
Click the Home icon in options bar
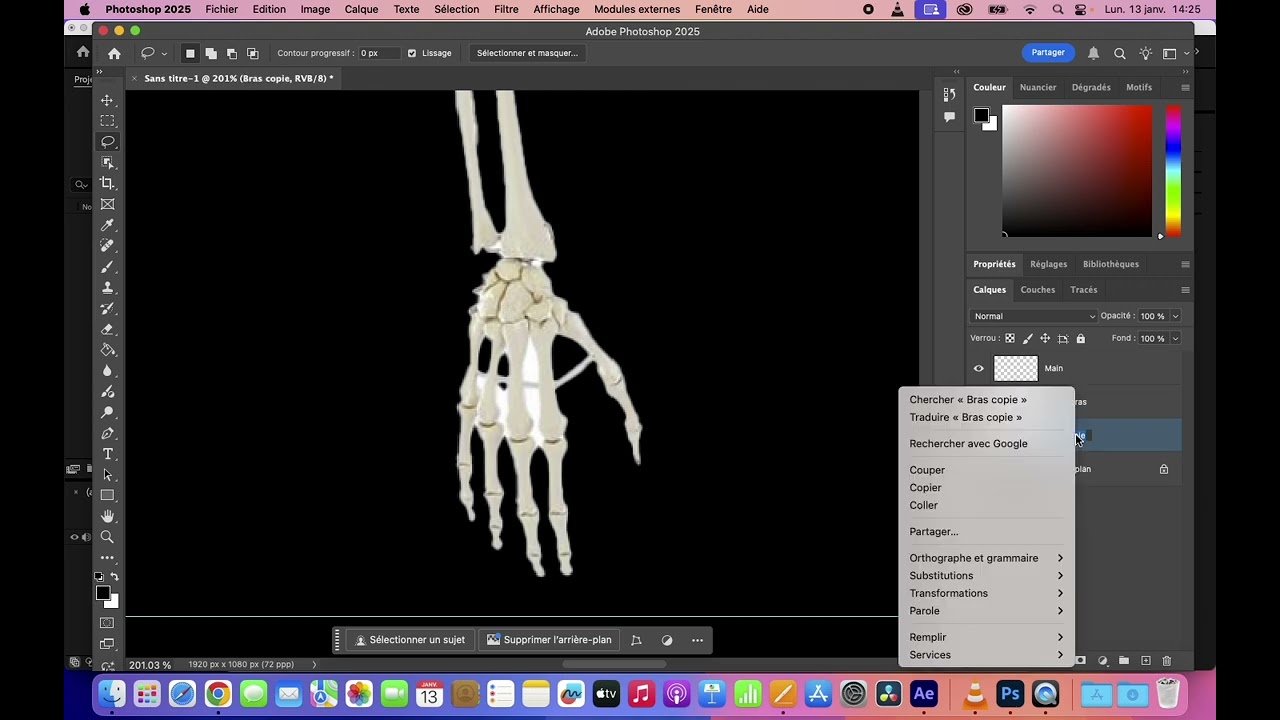pos(114,53)
